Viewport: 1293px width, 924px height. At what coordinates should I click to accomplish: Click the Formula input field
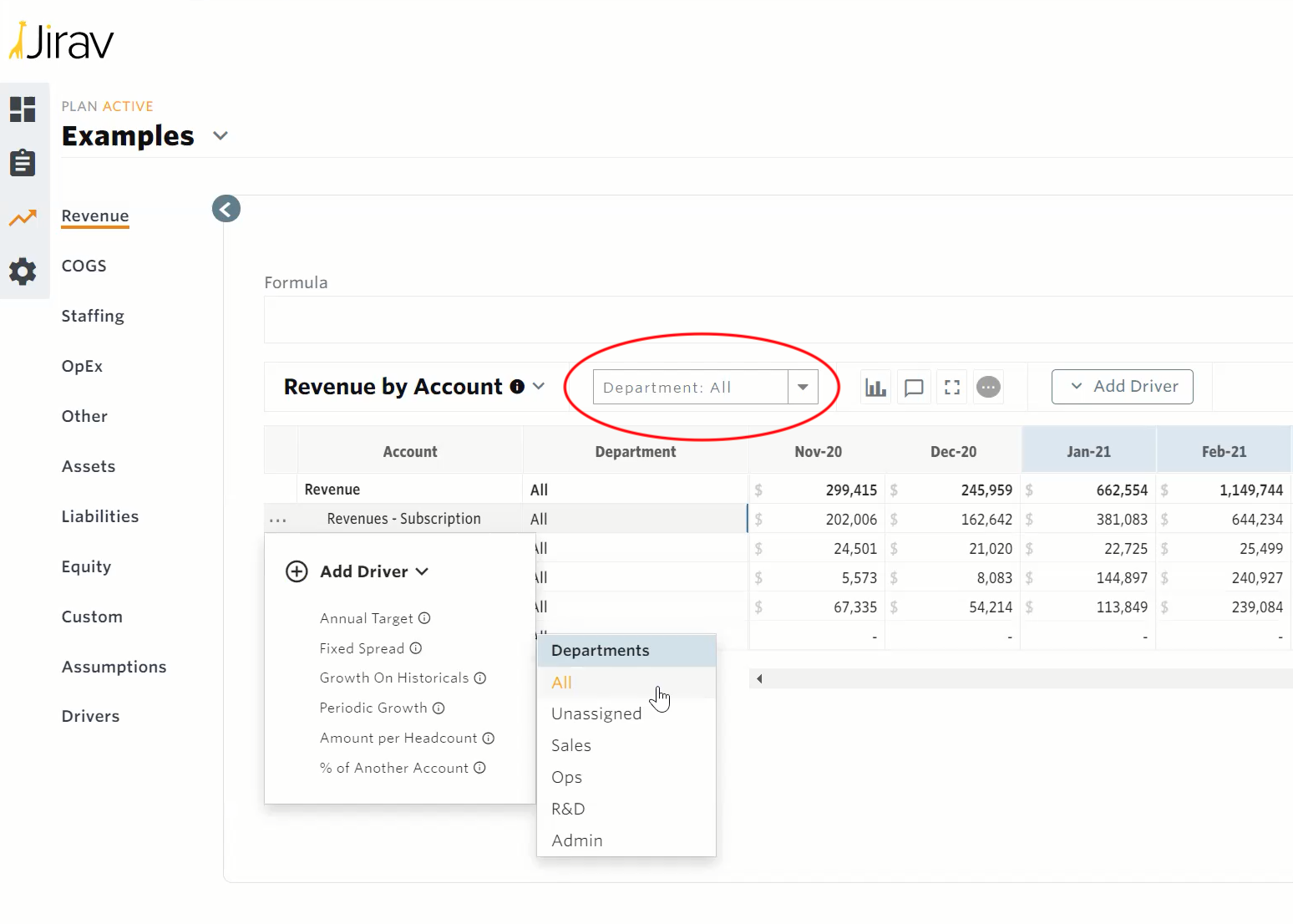coord(777,320)
